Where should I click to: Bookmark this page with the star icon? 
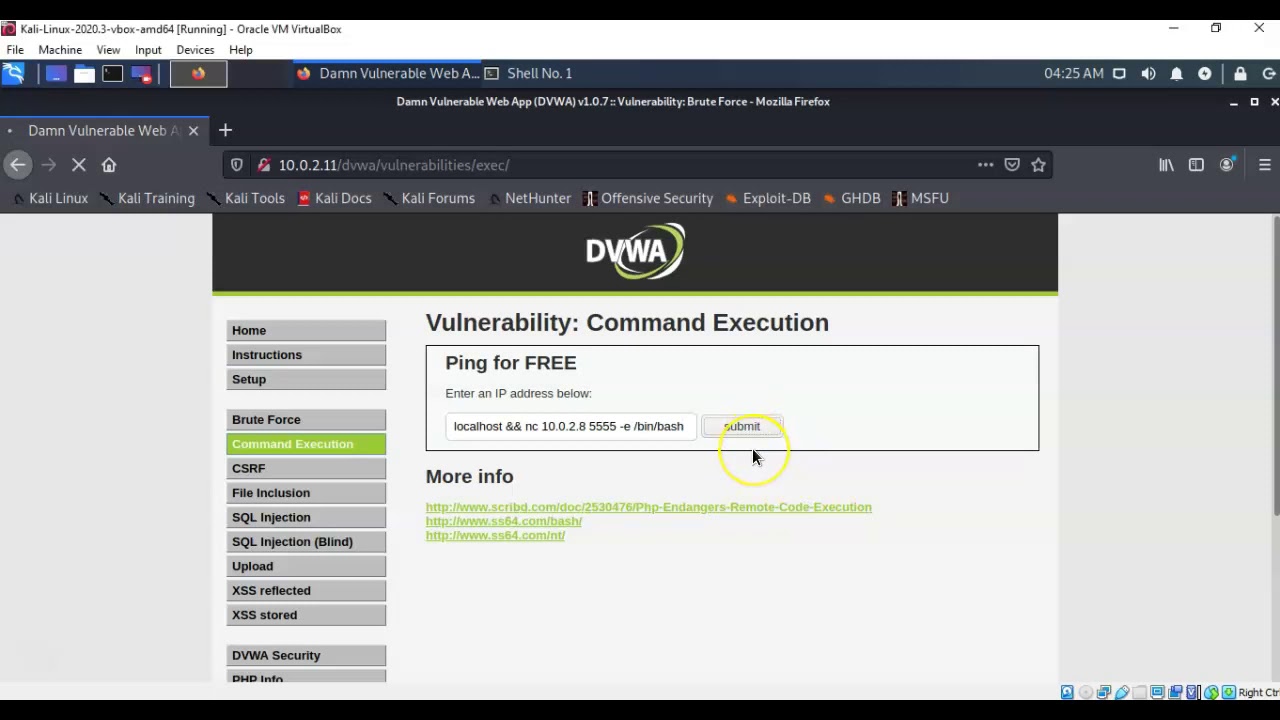1038,165
